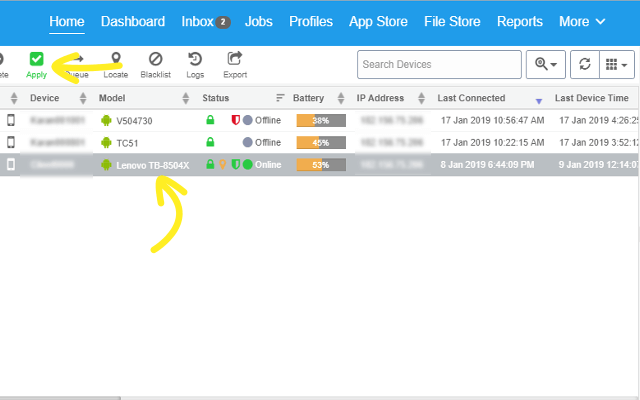Sort by the Model column header

click(x=112, y=98)
